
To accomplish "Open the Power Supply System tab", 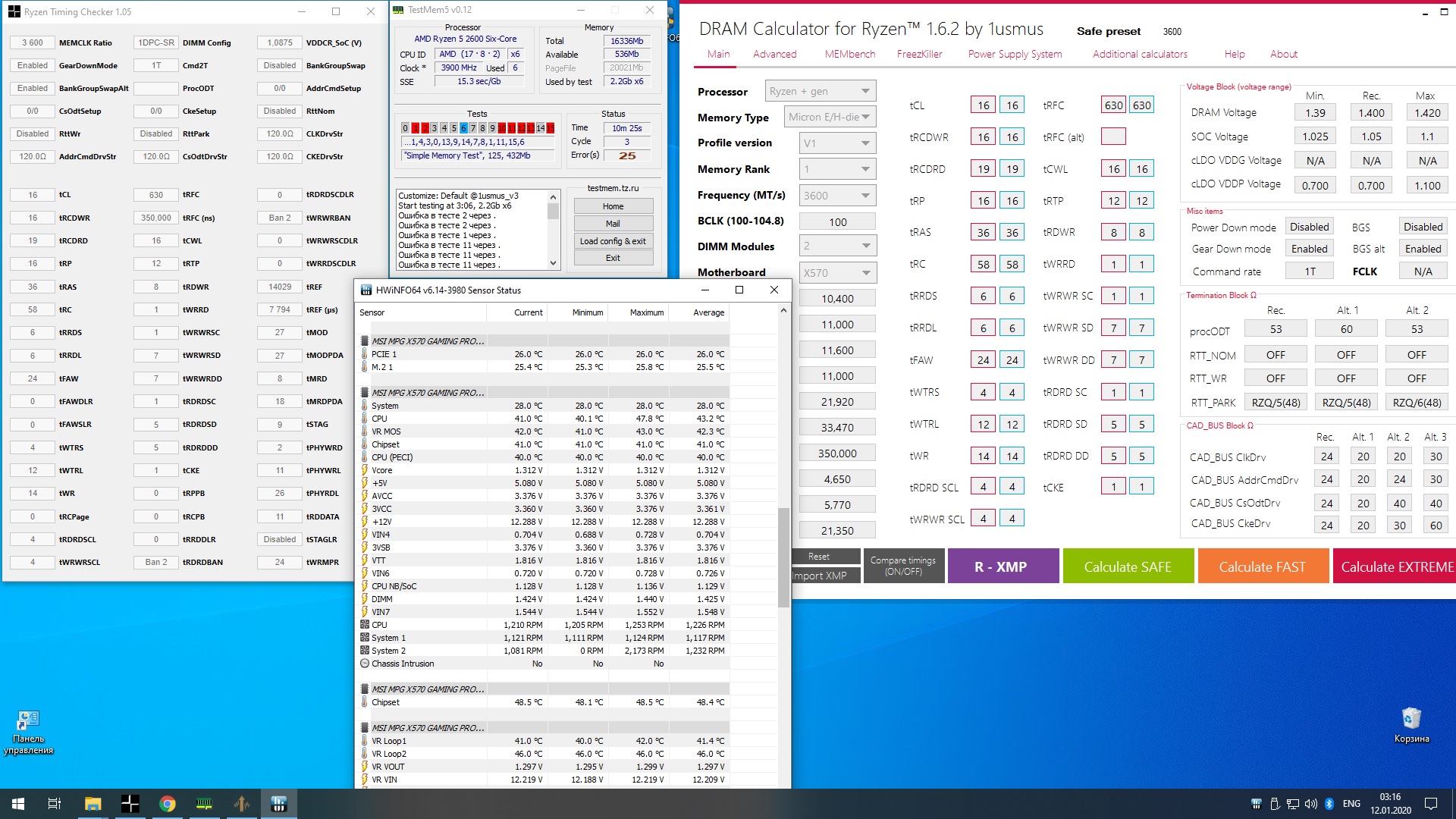I will point(1014,54).
